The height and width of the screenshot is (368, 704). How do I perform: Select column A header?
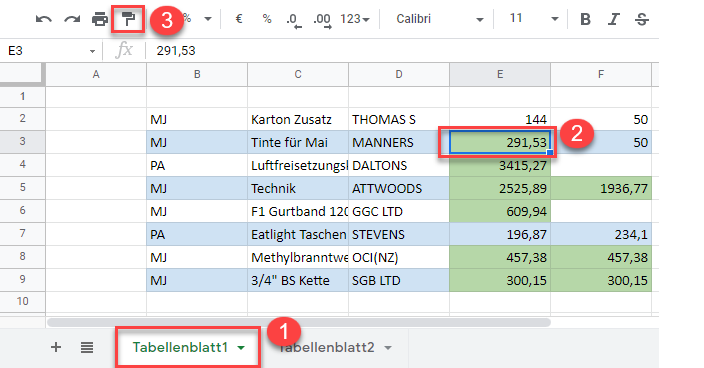tap(96, 74)
